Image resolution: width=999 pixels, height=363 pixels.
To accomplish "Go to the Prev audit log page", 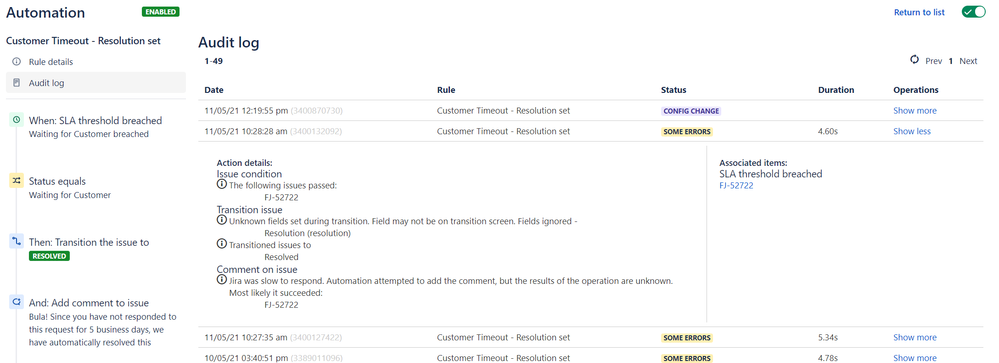I will (x=933, y=61).
